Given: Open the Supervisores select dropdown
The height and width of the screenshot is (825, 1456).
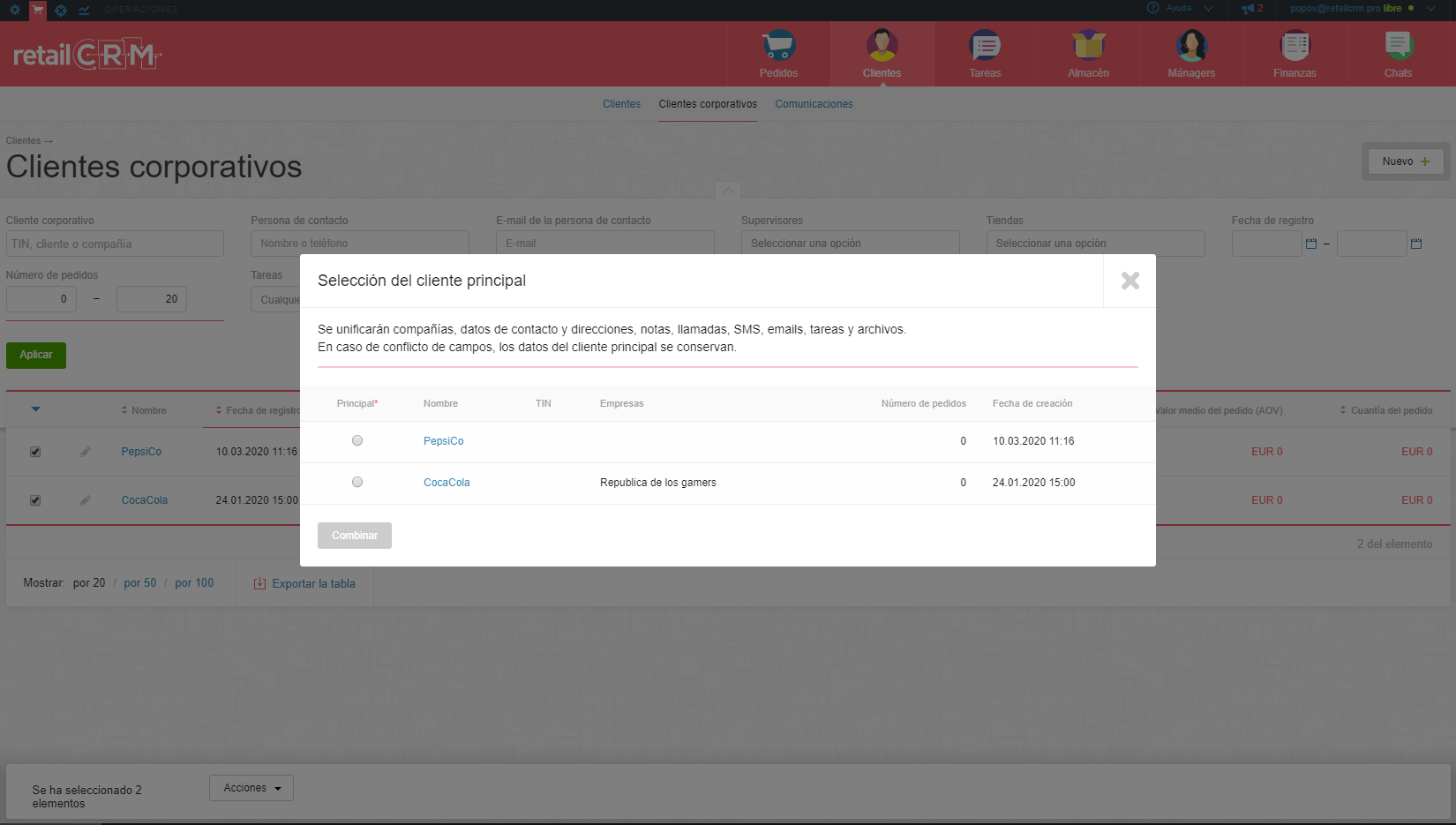Looking at the screenshot, I should pyautogui.click(x=850, y=244).
